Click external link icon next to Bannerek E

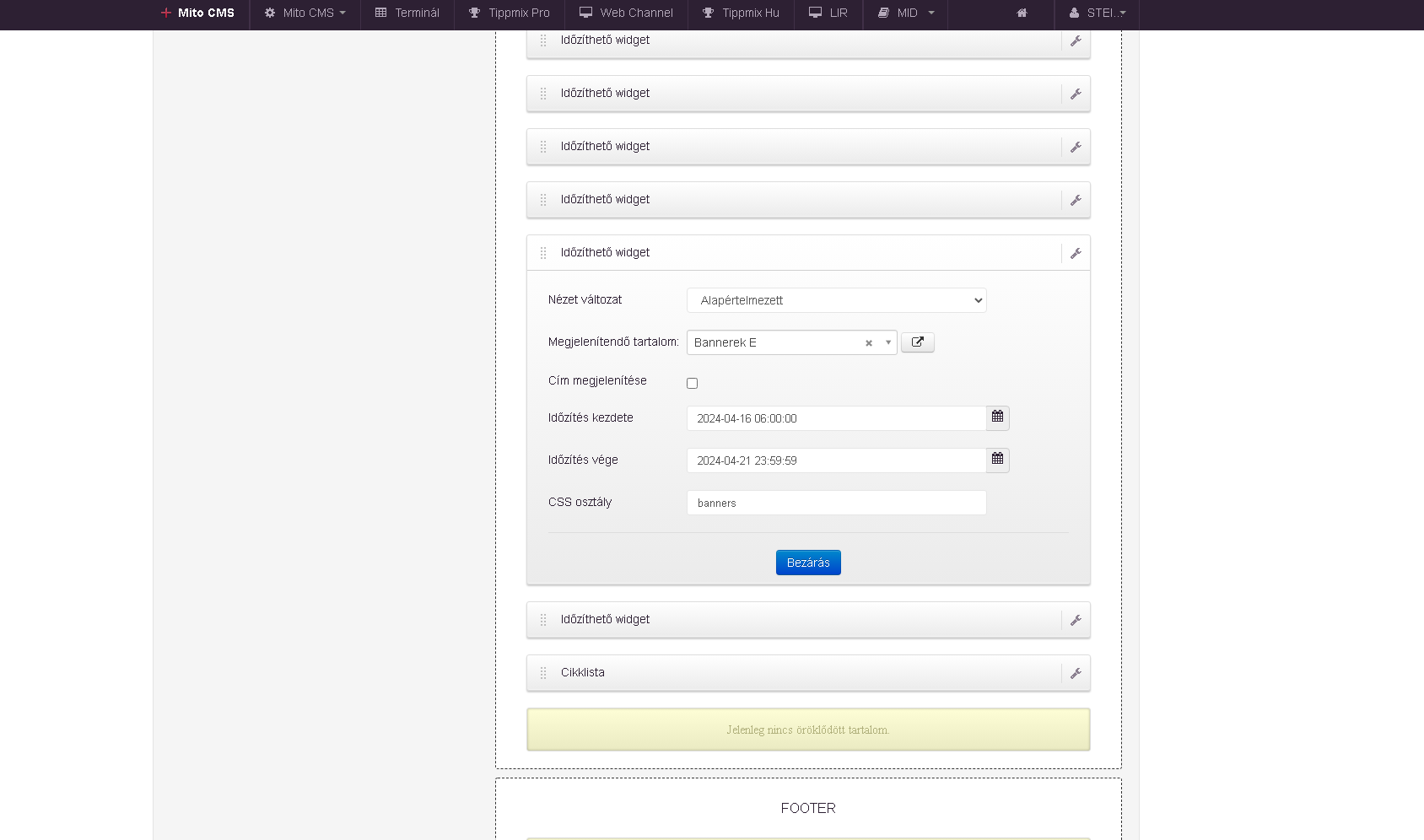coord(917,342)
